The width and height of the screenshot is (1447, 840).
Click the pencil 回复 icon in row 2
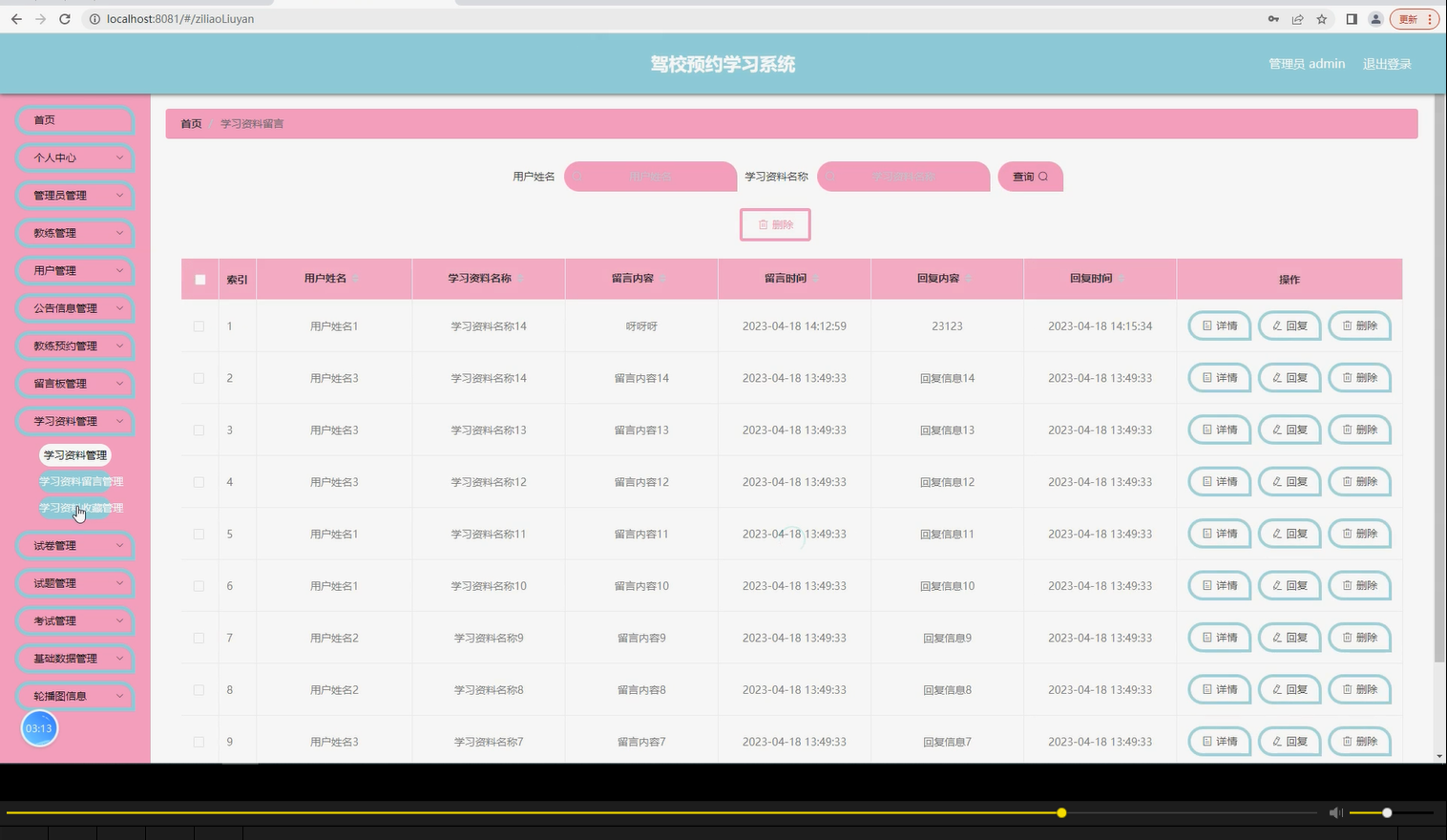1276,377
